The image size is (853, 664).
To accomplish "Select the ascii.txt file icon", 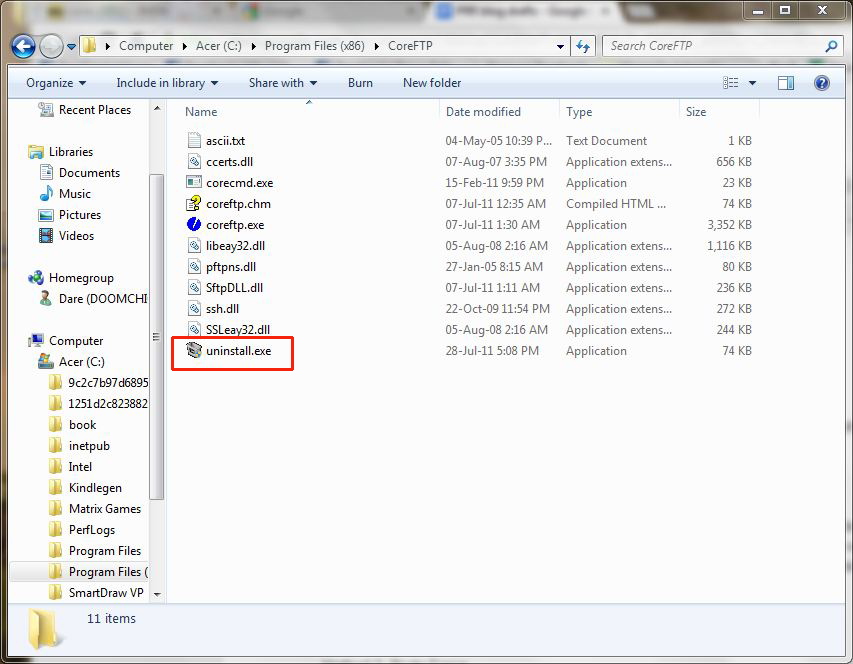I will pos(194,140).
